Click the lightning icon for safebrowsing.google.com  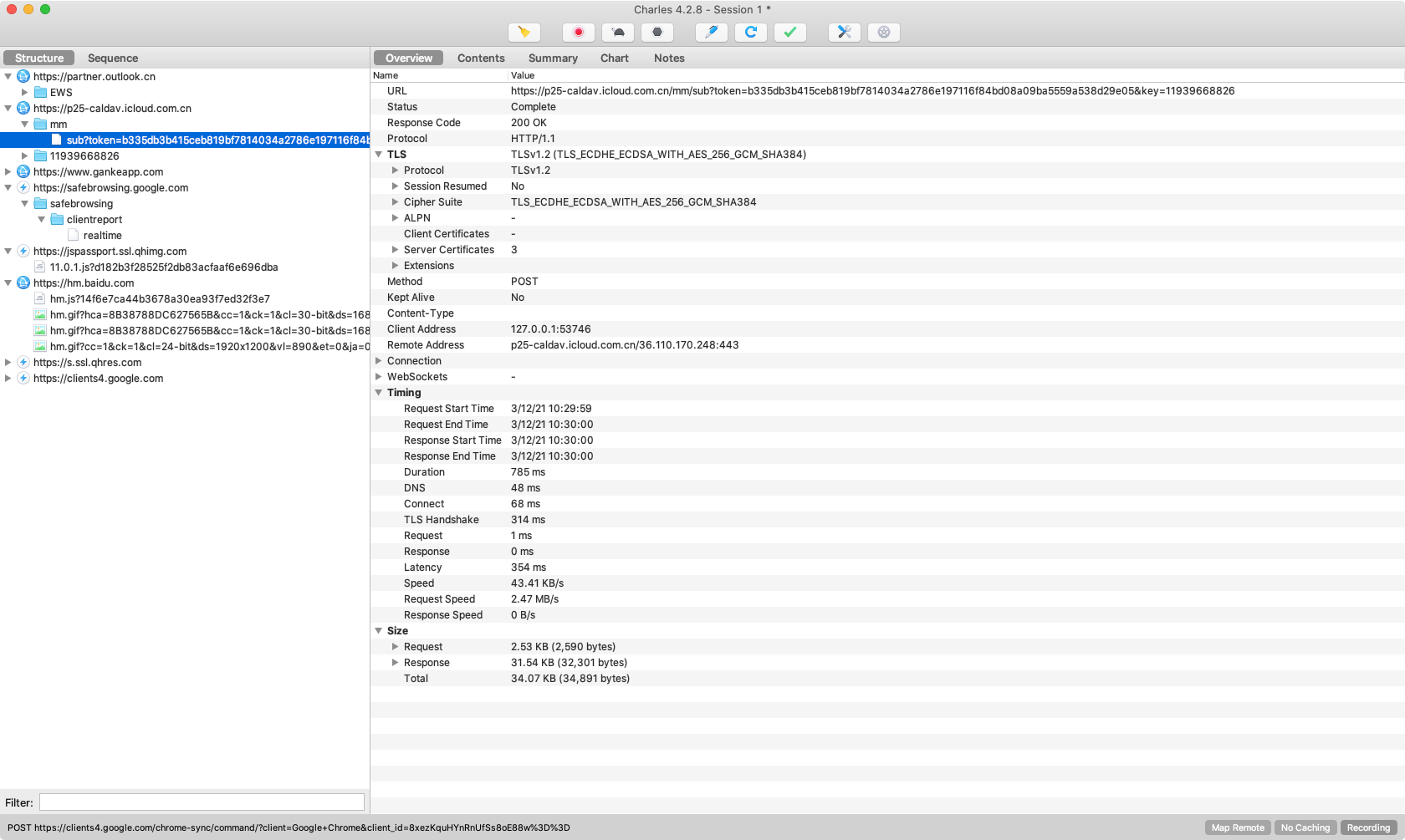[23, 187]
